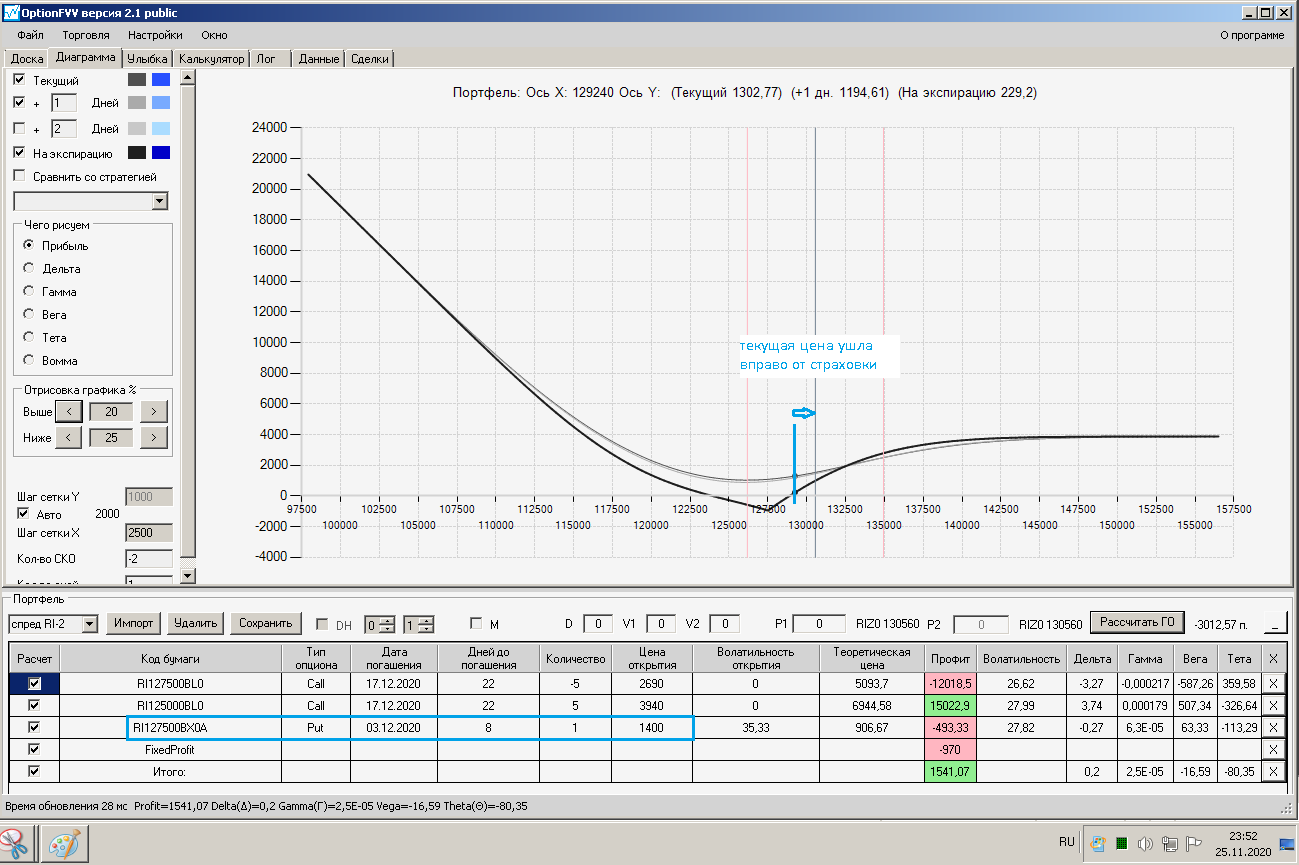Collapse the portfolio panel with underscore button

(1275, 624)
